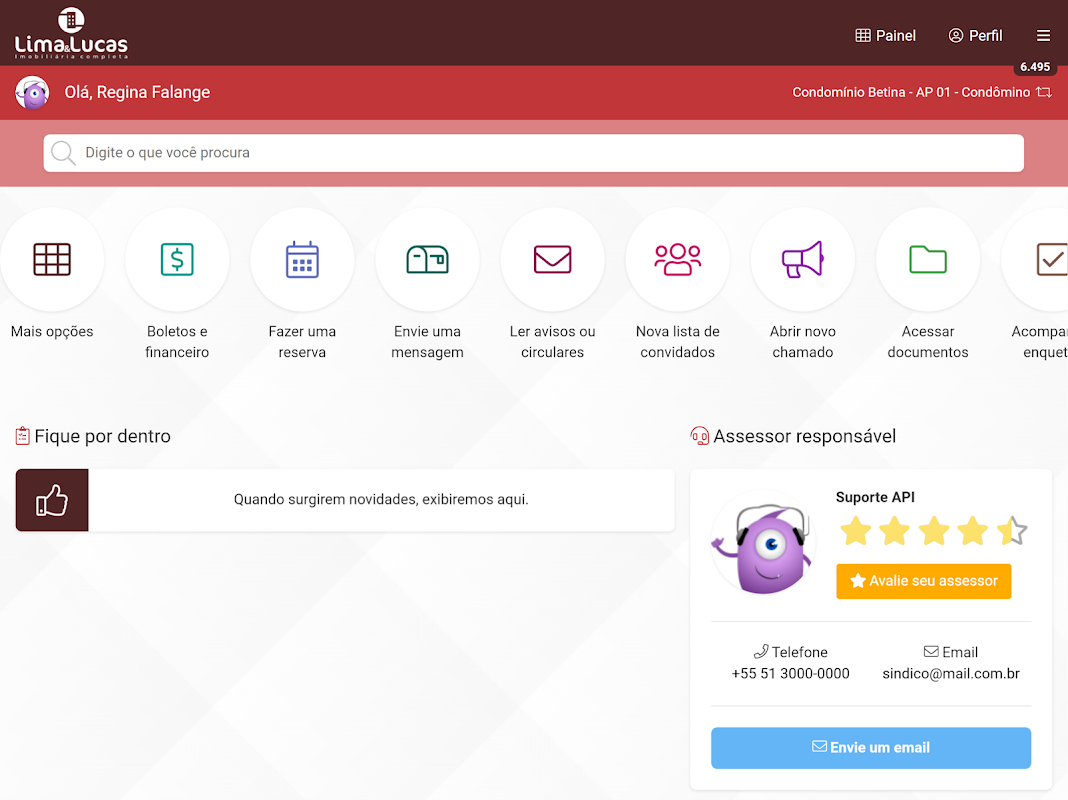The height and width of the screenshot is (800, 1068).
Task: Click the switch unit arrows icon
Action: coord(1044,92)
